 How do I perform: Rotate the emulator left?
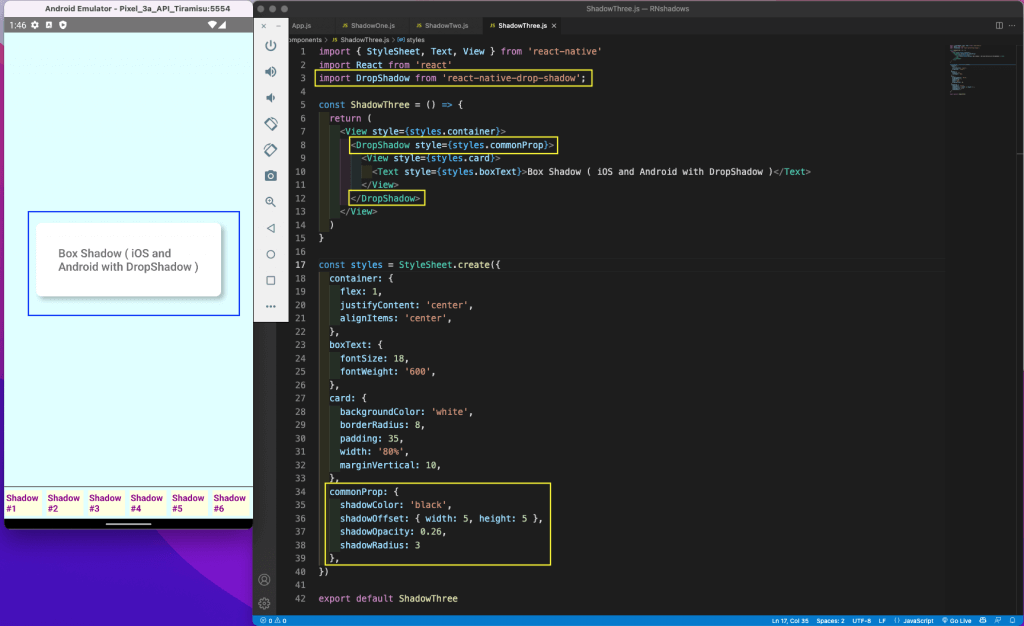click(270, 124)
